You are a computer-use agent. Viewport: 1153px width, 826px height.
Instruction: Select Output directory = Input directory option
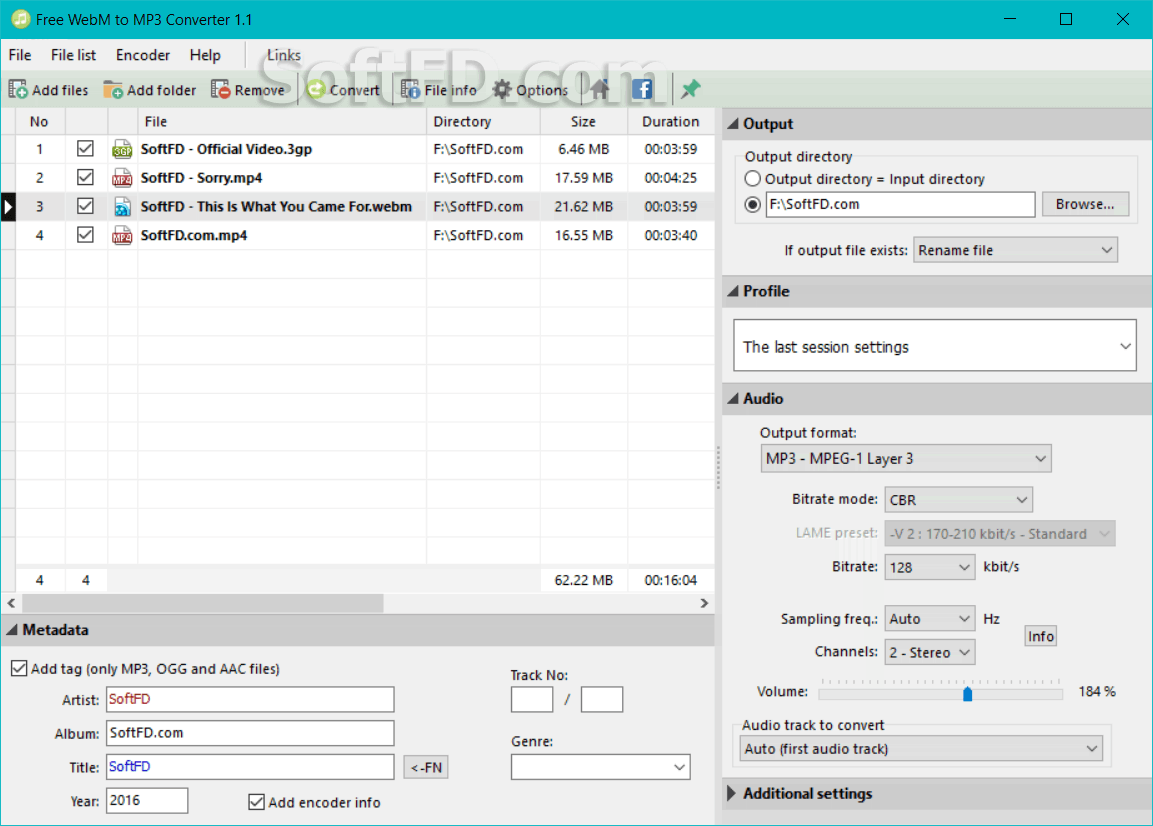[752, 179]
